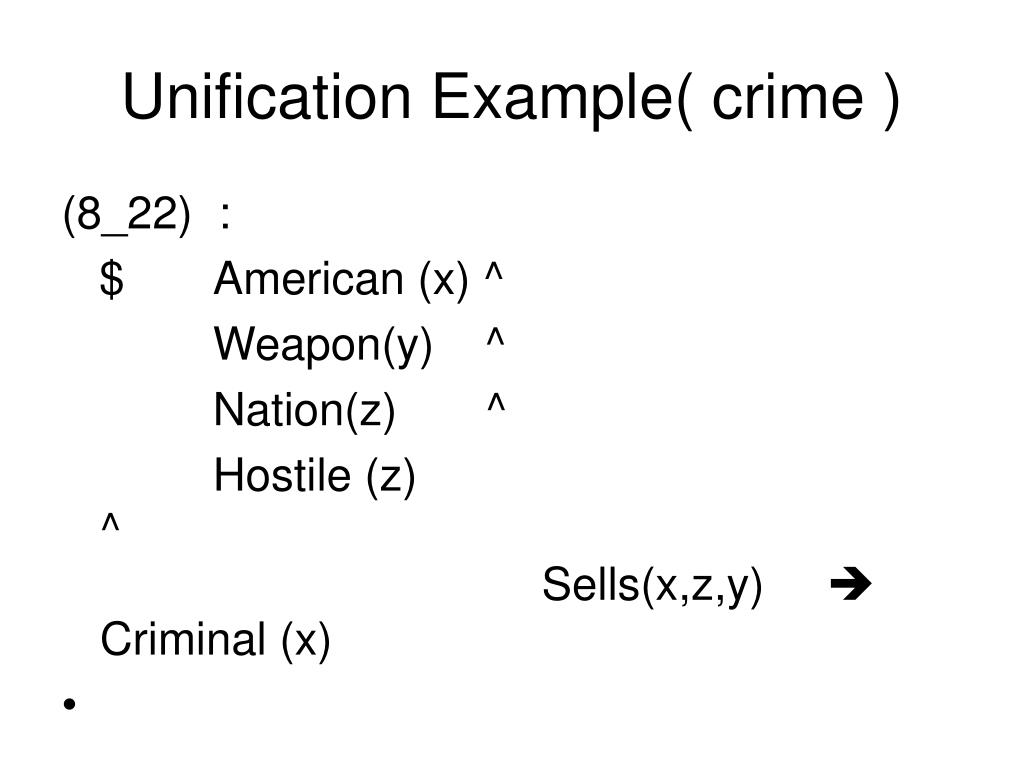Click the Criminal (x) conclusion text
Image resolution: width=1024 pixels, height=768 pixels.
click(216, 639)
